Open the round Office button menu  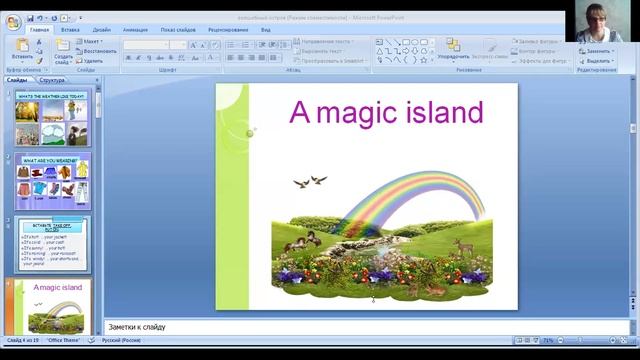pos(13,22)
